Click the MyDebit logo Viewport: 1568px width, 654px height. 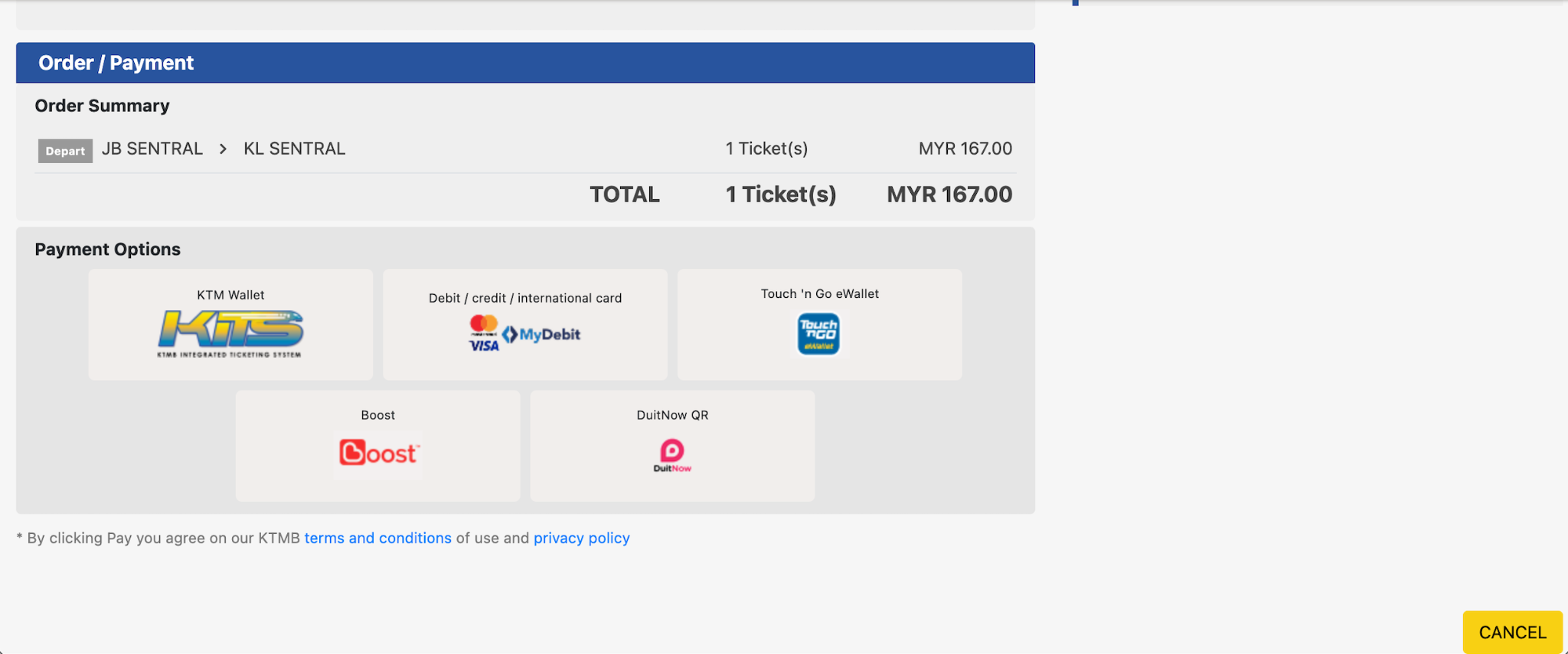pyautogui.click(x=542, y=335)
